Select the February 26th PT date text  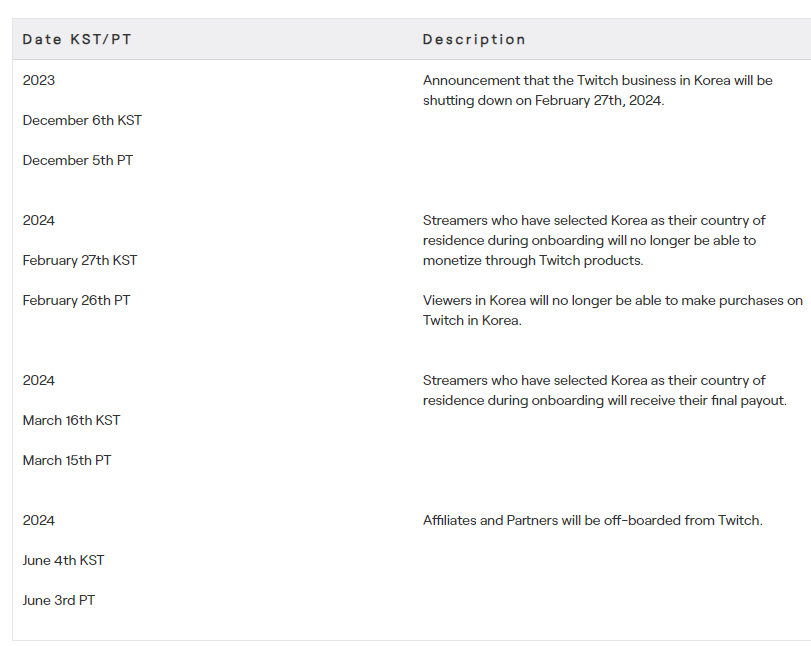click(x=77, y=300)
